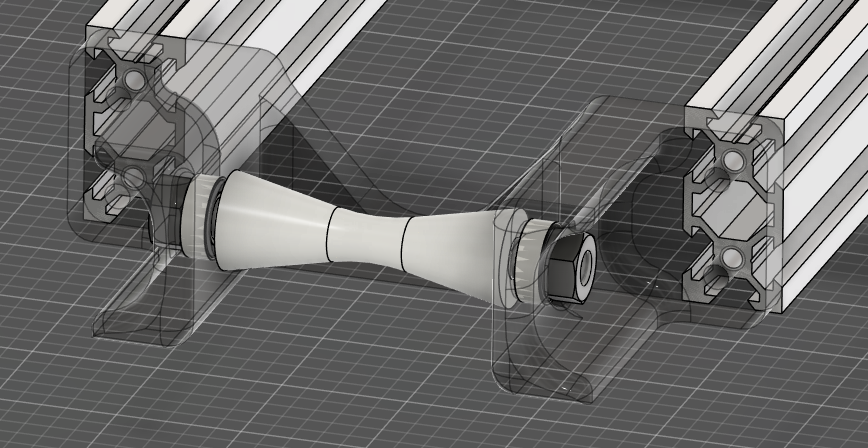This screenshot has height=448, width=868.
Task: Select the center web of right extrusion profile
Action: [730, 208]
